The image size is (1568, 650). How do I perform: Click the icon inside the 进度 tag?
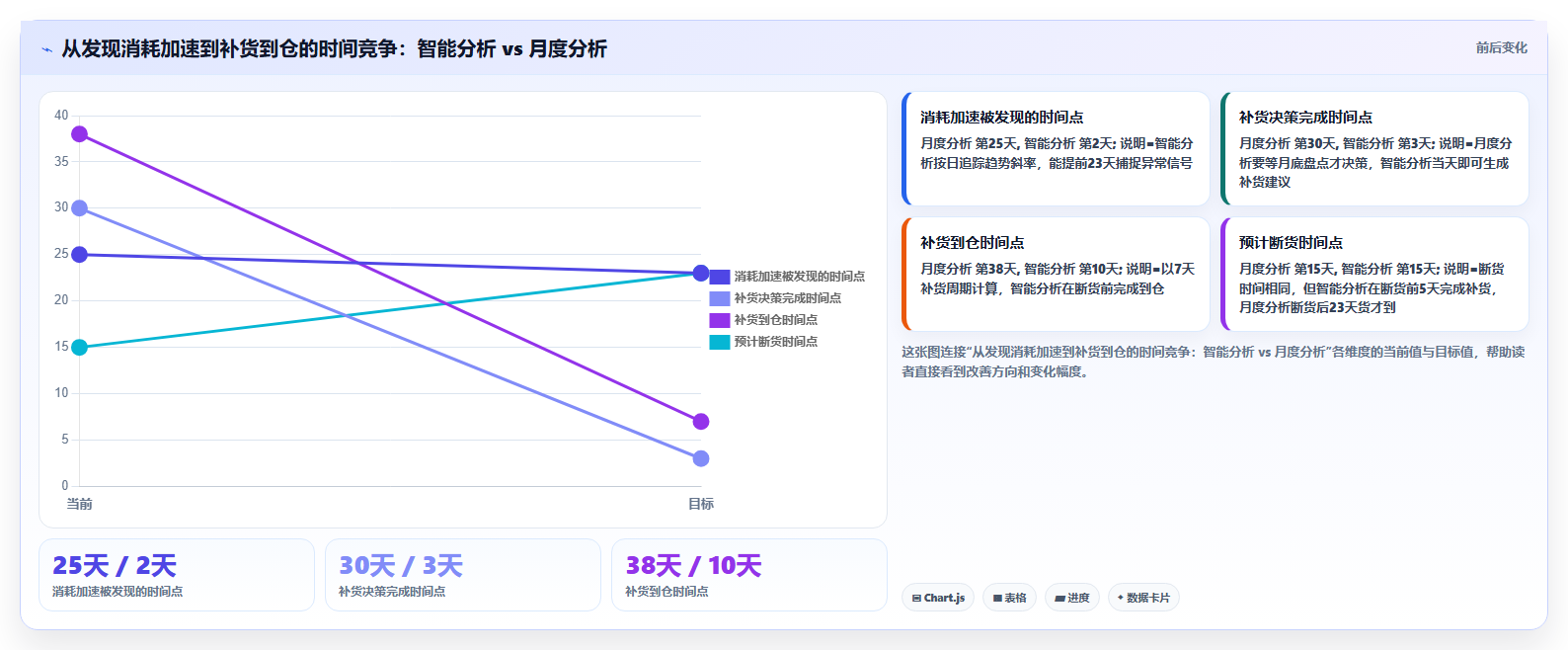click(1059, 599)
